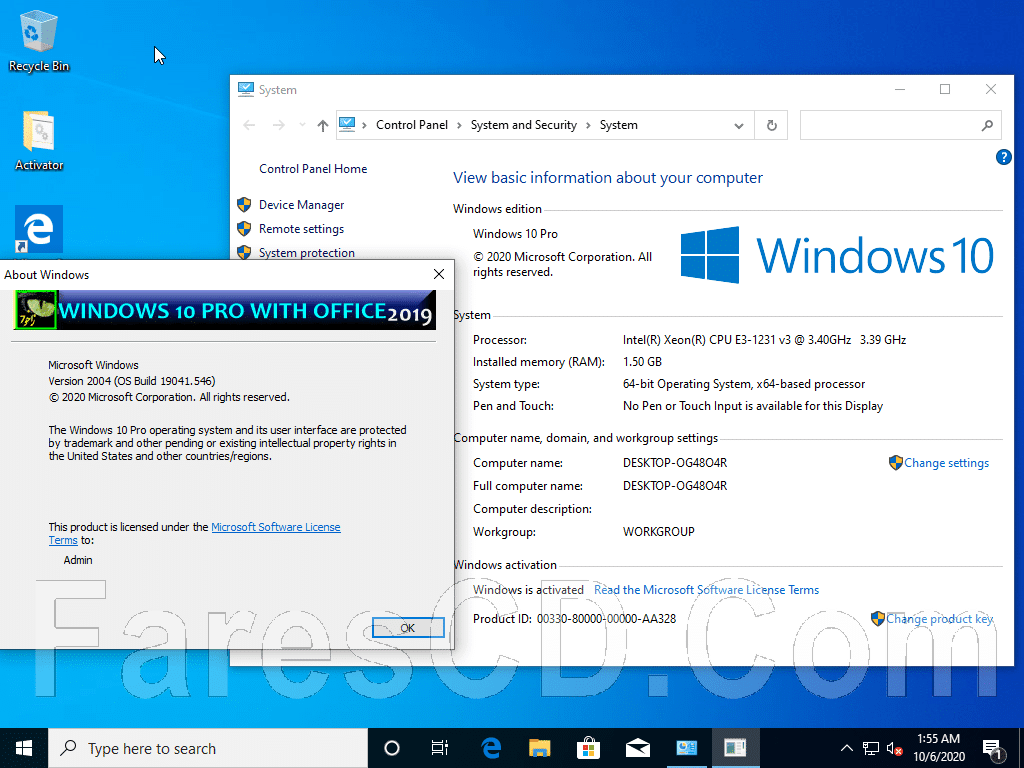Maximize the System window
Screen dimensions: 1024x768
click(945, 89)
